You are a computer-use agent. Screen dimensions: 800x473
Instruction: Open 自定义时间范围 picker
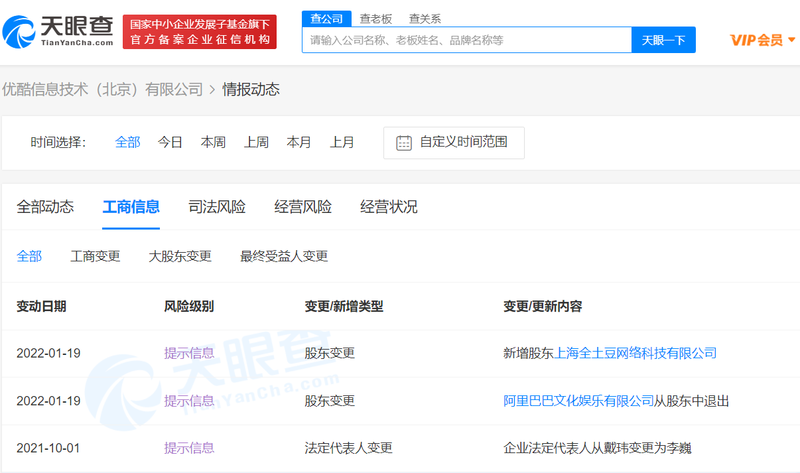click(x=454, y=143)
